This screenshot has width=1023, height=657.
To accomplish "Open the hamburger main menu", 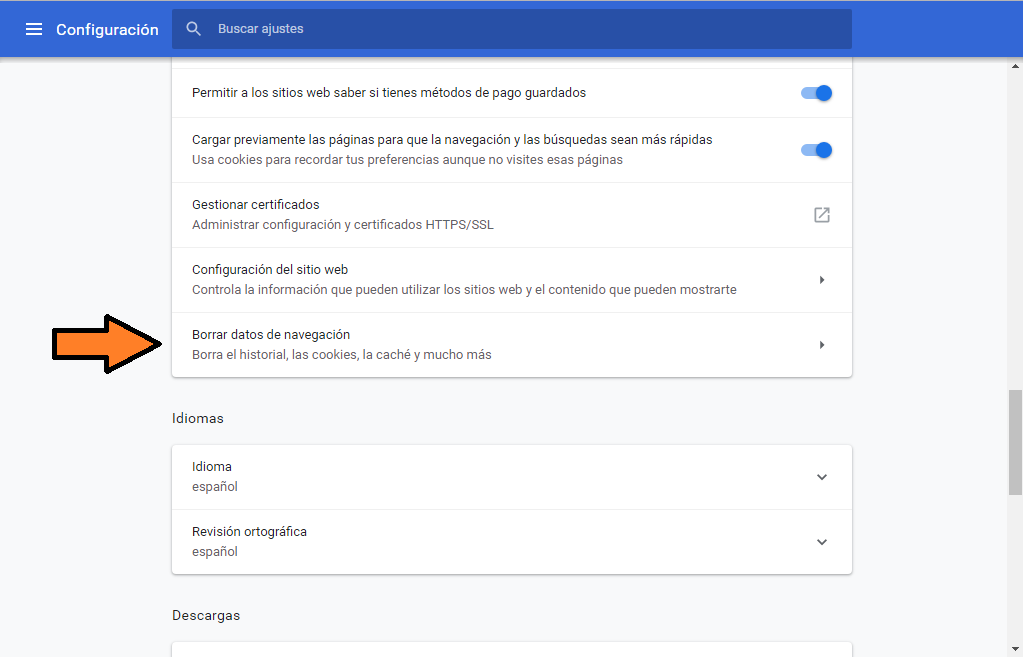I will click(34, 29).
